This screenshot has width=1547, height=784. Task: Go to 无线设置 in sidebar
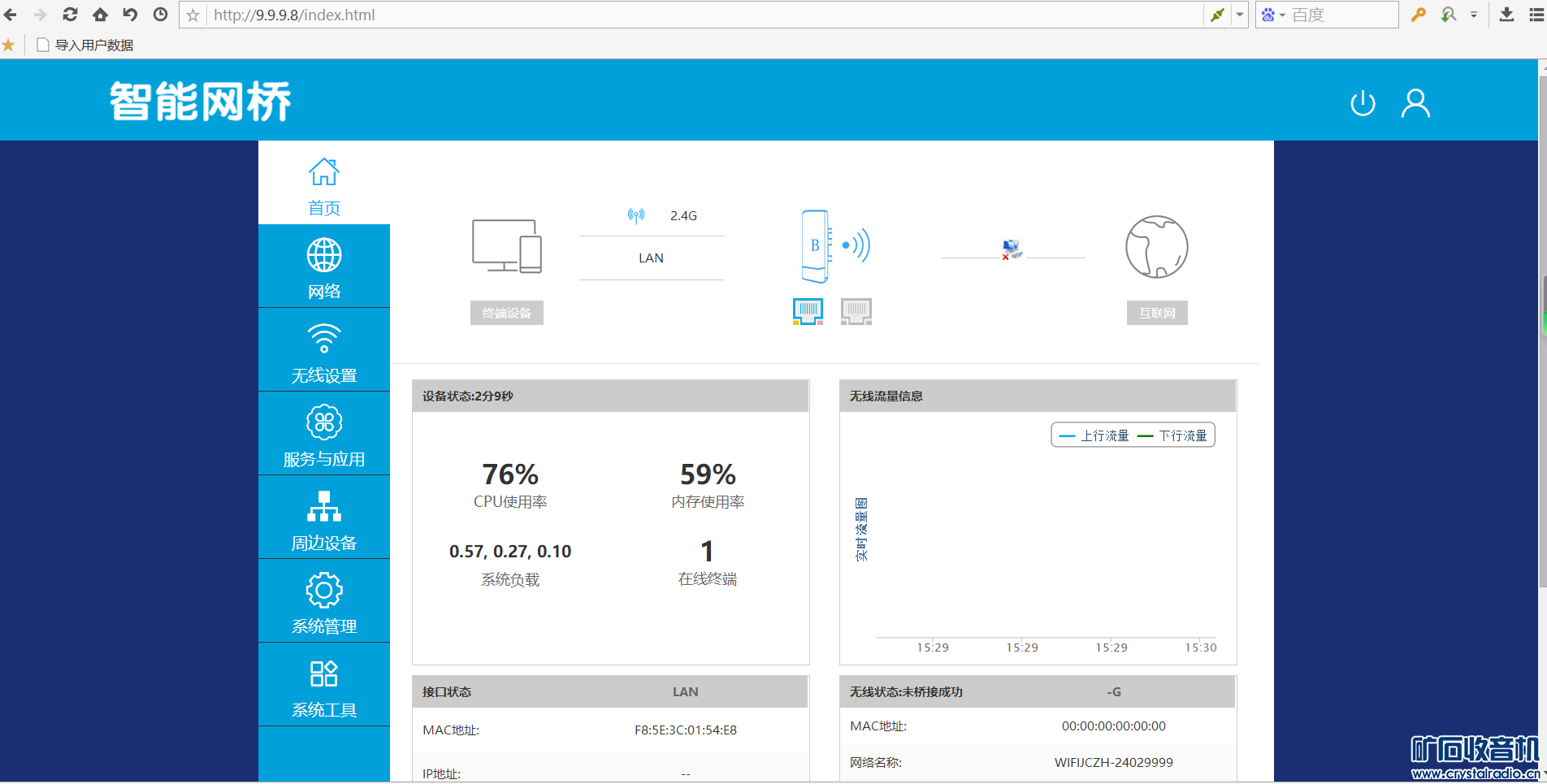tap(324, 351)
